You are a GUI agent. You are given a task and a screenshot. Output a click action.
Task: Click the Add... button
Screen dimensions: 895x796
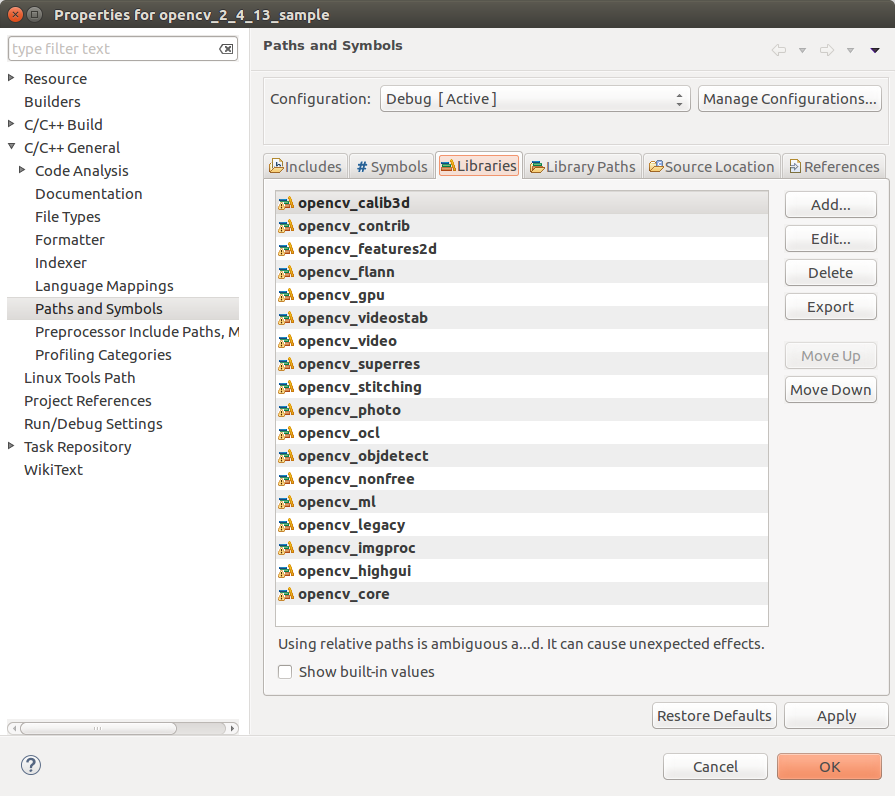(831, 205)
